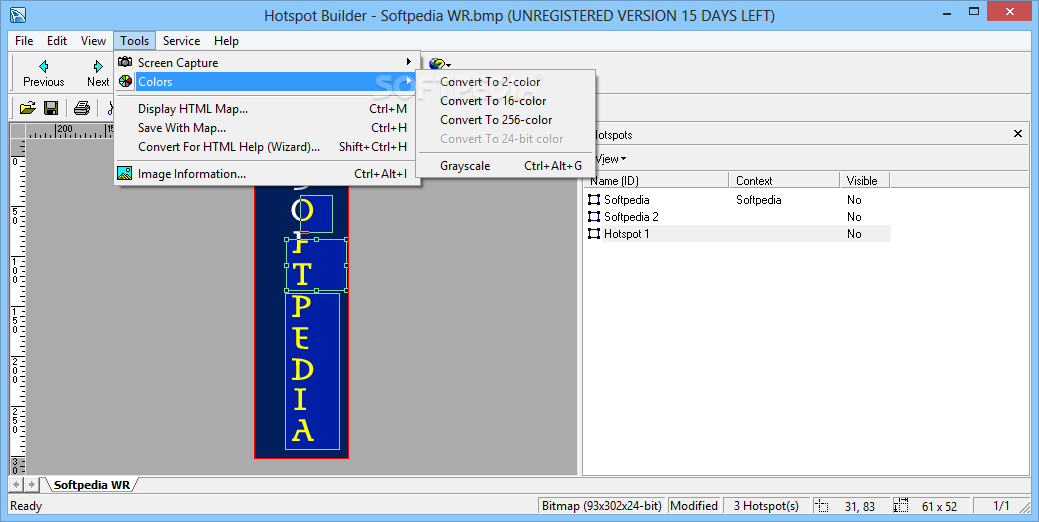Select the Hotspot 1 row
The width and height of the screenshot is (1039, 522).
pos(738,234)
